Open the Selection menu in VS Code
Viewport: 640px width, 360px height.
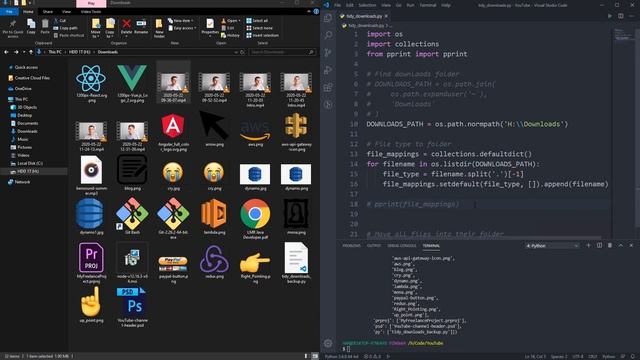click(367, 5)
